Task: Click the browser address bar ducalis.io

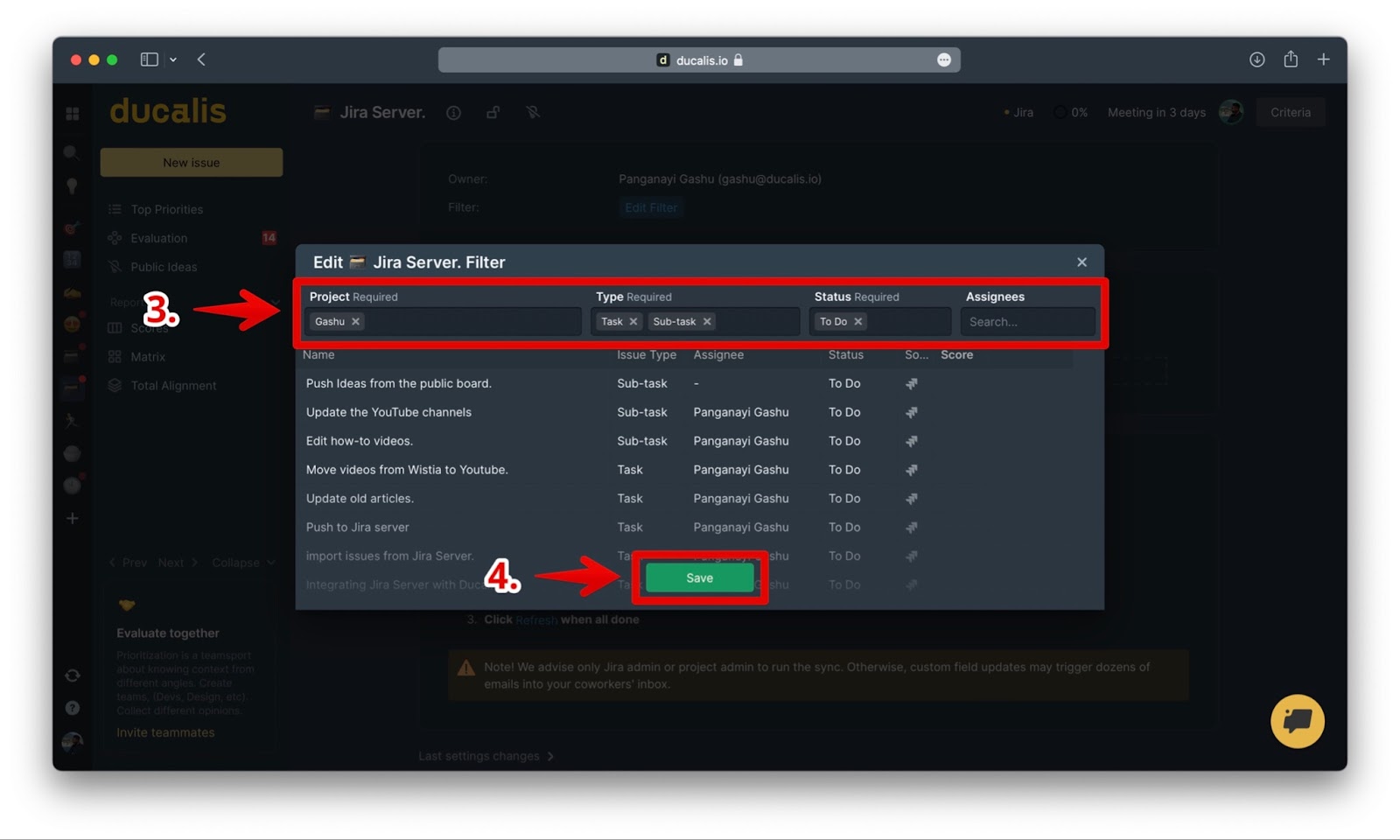Action: (699, 60)
